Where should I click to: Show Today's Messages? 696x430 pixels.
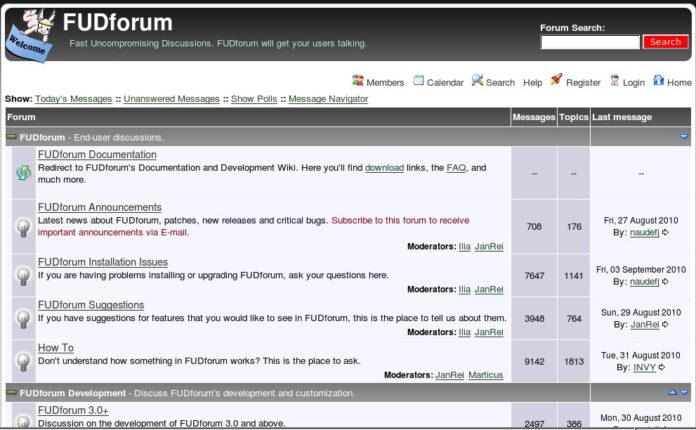(73, 99)
